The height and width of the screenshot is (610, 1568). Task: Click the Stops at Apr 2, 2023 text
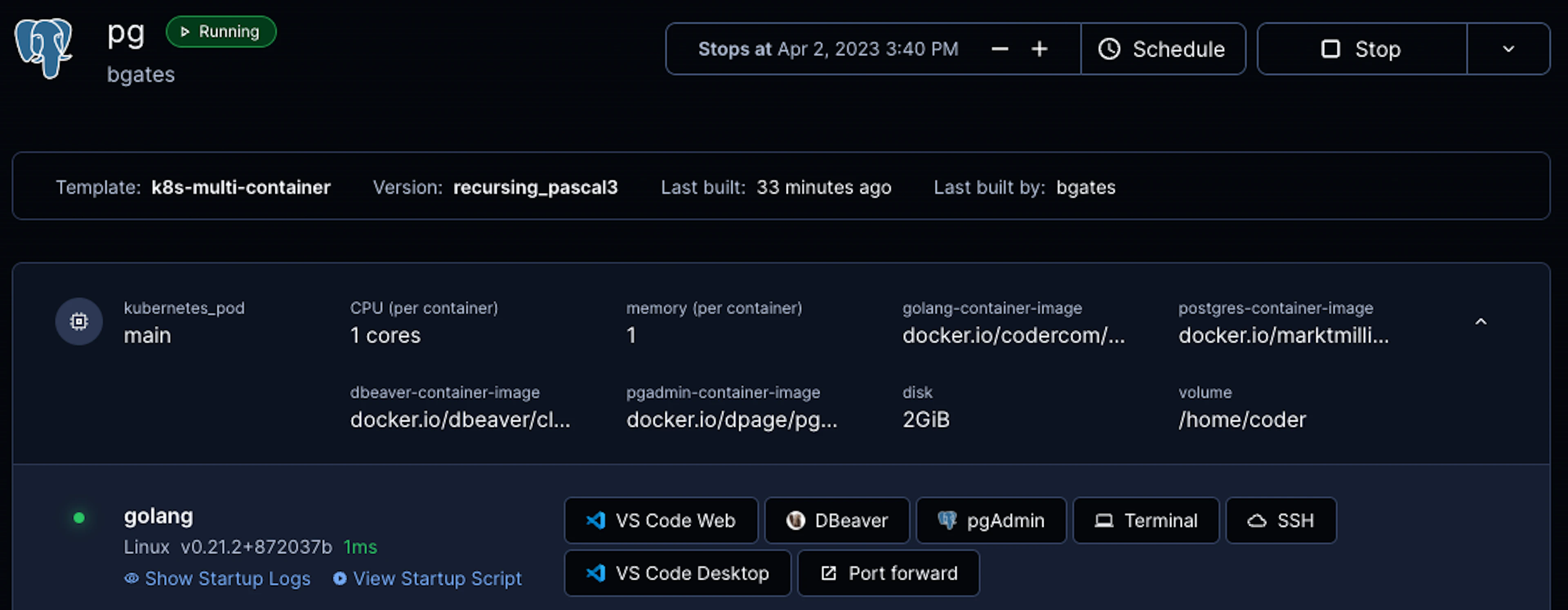(829, 49)
